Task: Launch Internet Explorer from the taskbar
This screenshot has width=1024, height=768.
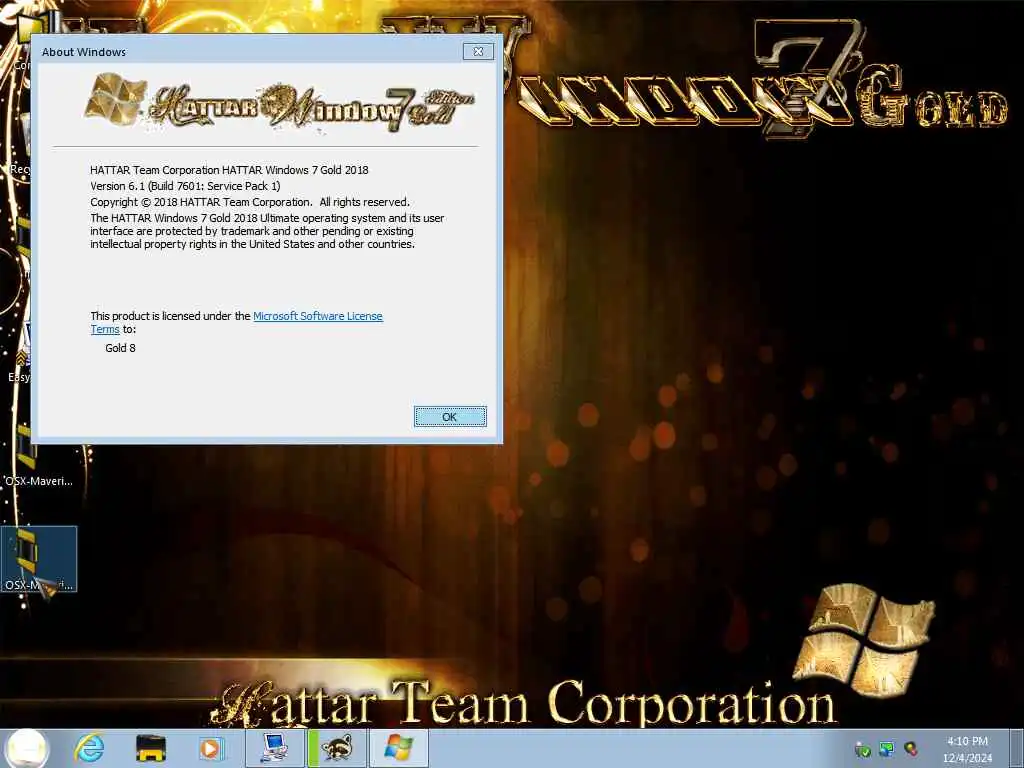Action: (89, 748)
